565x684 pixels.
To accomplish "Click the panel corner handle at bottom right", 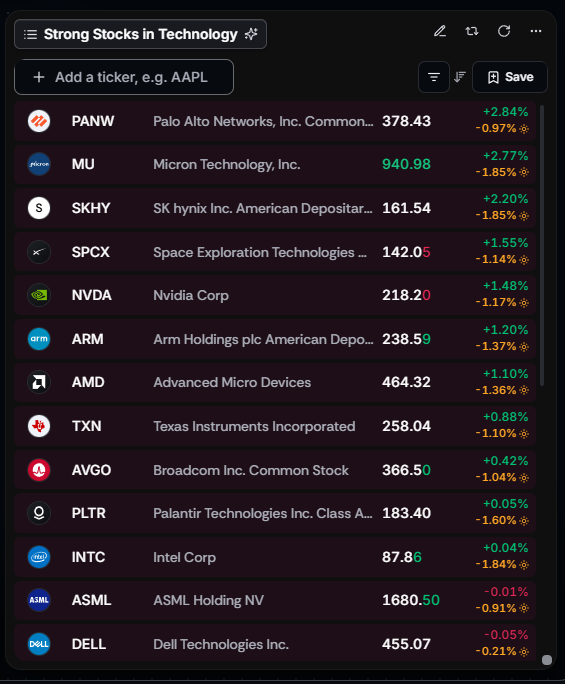I will click(x=547, y=660).
